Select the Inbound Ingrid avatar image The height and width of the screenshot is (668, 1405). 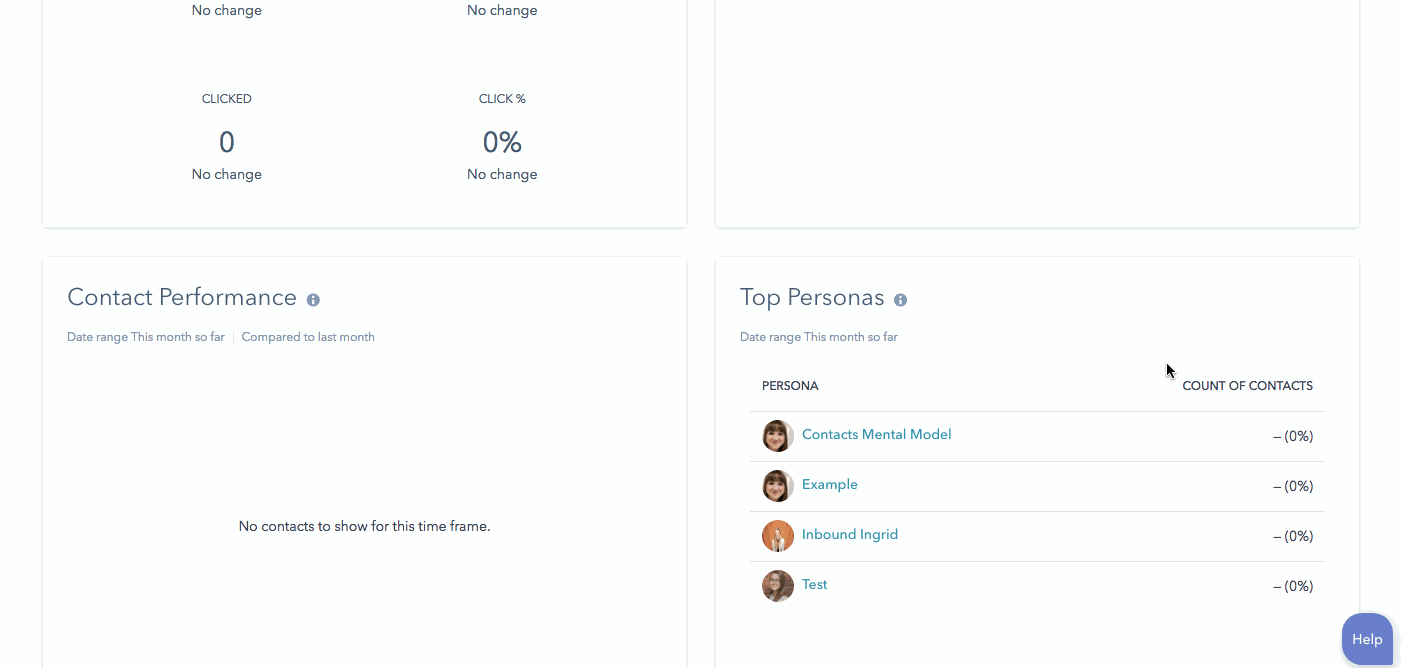(778, 536)
